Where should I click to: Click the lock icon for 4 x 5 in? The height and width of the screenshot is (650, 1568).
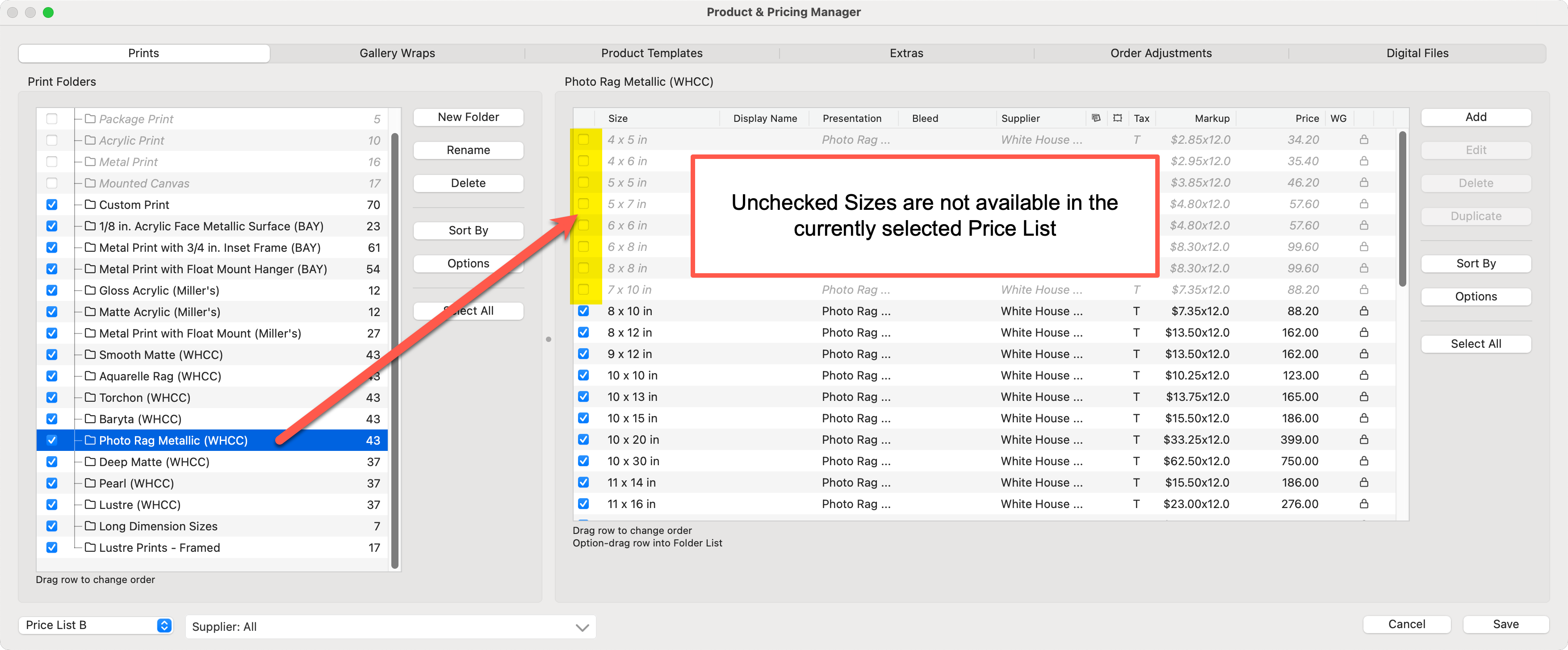pos(1363,139)
